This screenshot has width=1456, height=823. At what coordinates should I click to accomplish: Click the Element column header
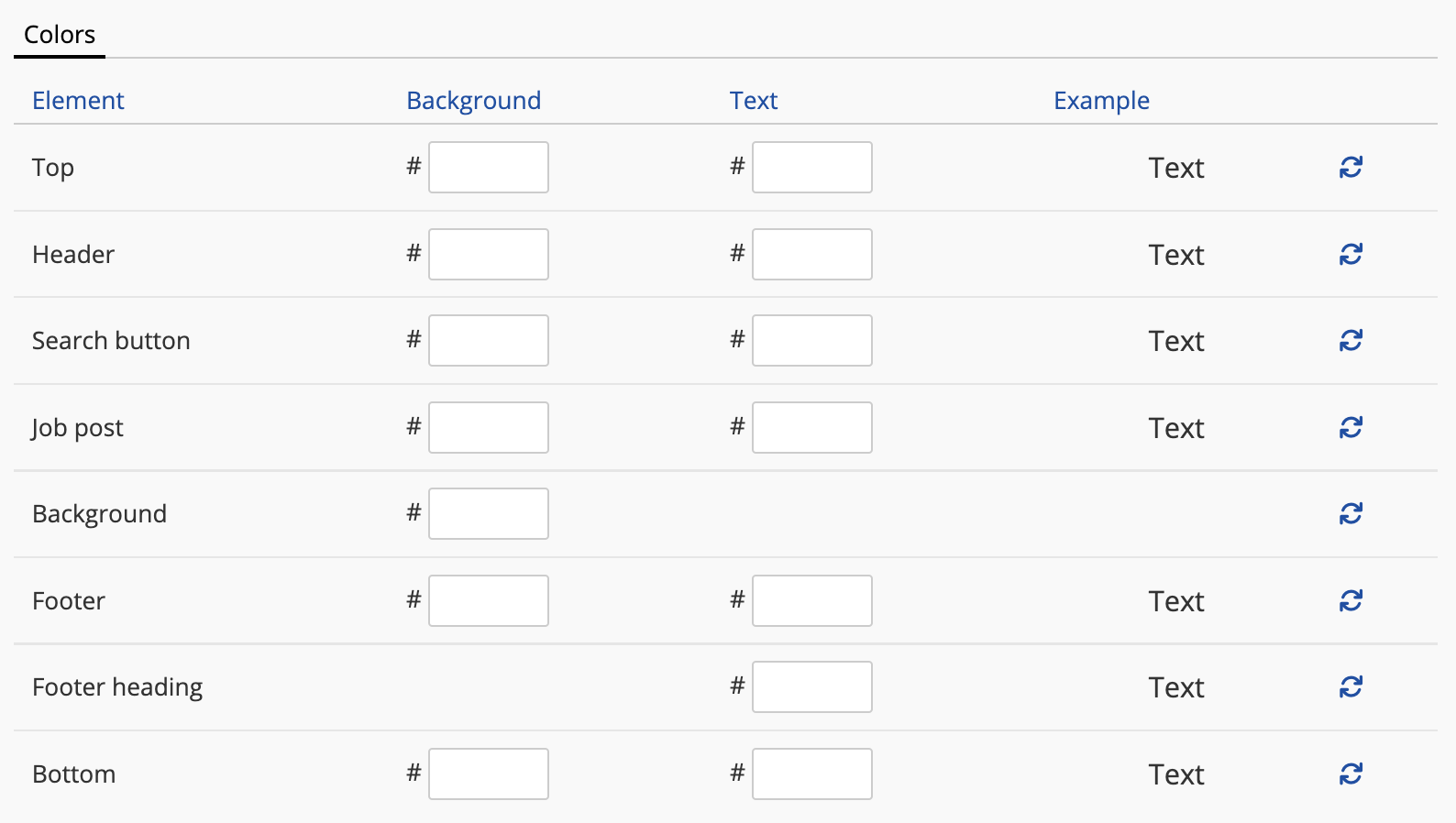[78, 100]
